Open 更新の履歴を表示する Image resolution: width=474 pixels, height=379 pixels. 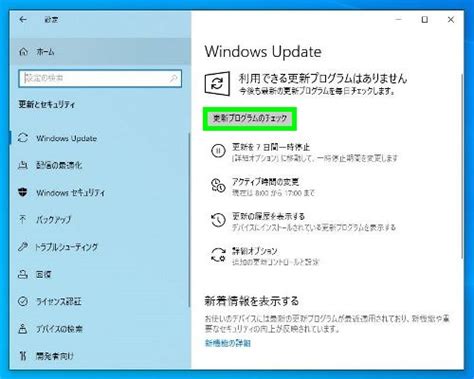pos(268,216)
